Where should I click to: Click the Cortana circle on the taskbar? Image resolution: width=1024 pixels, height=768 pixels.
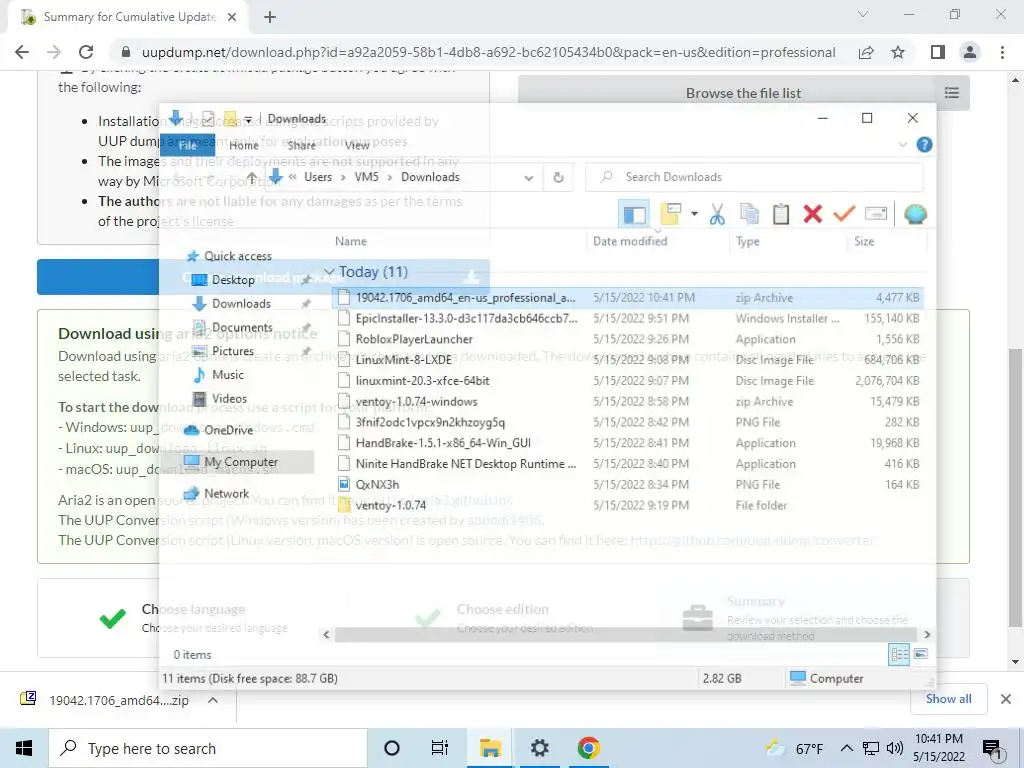point(392,748)
